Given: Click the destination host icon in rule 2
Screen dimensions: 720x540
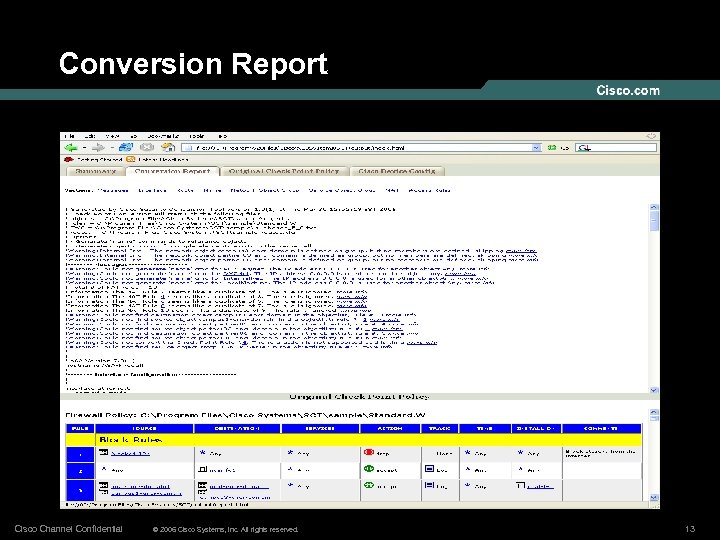Looking at the screenshot, I should (x=202, y=469).
